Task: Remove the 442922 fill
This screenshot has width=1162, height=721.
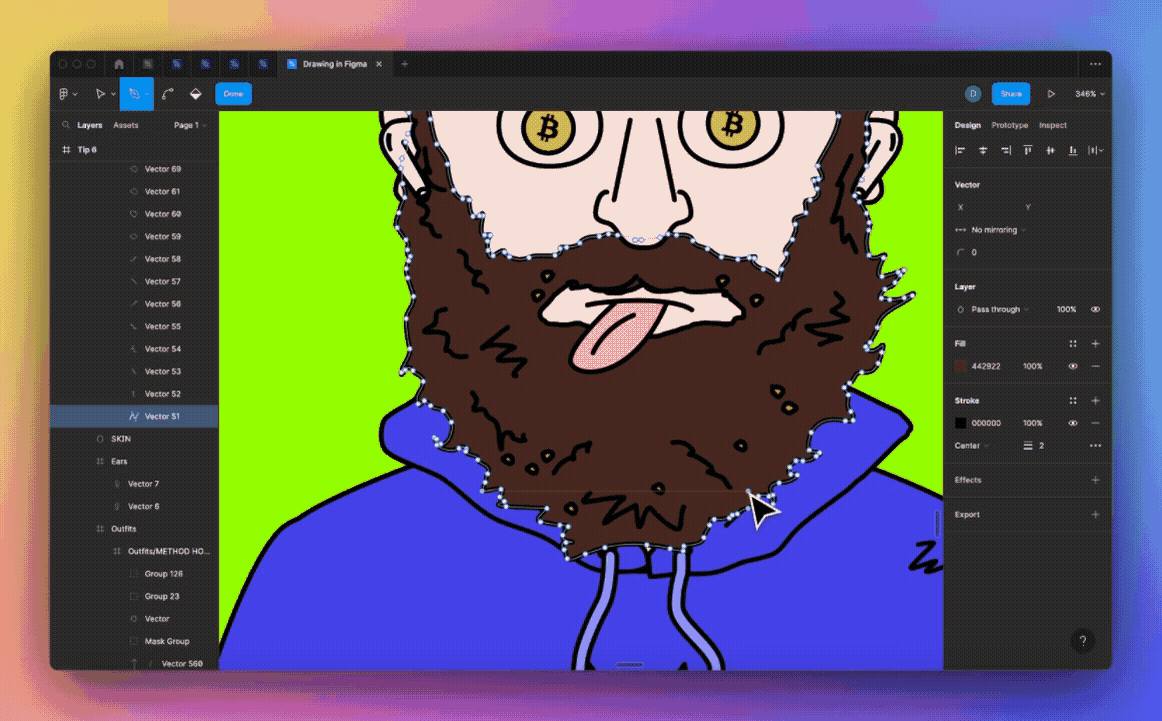Action: [x=1095, y=366]
